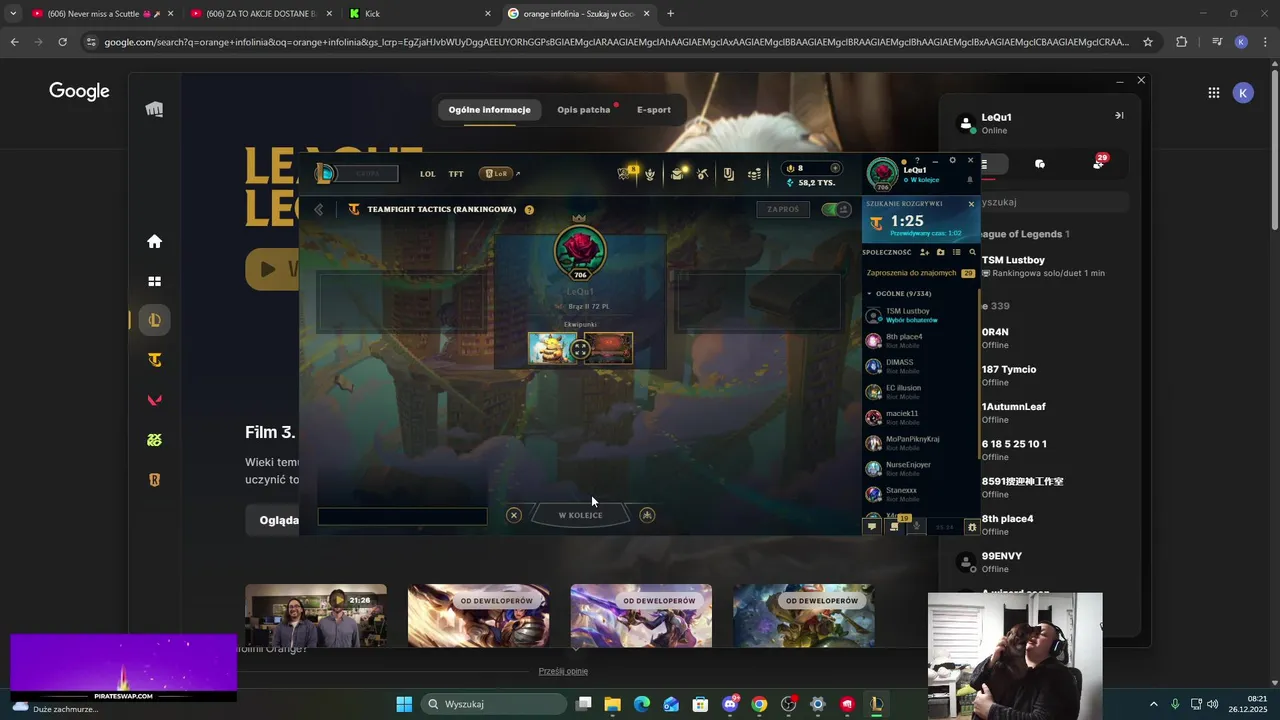The width and height of the screenshot is (1280, 720).
Task: Select 2XKO icon in Riot sidebar
Action: pos(154,440)
